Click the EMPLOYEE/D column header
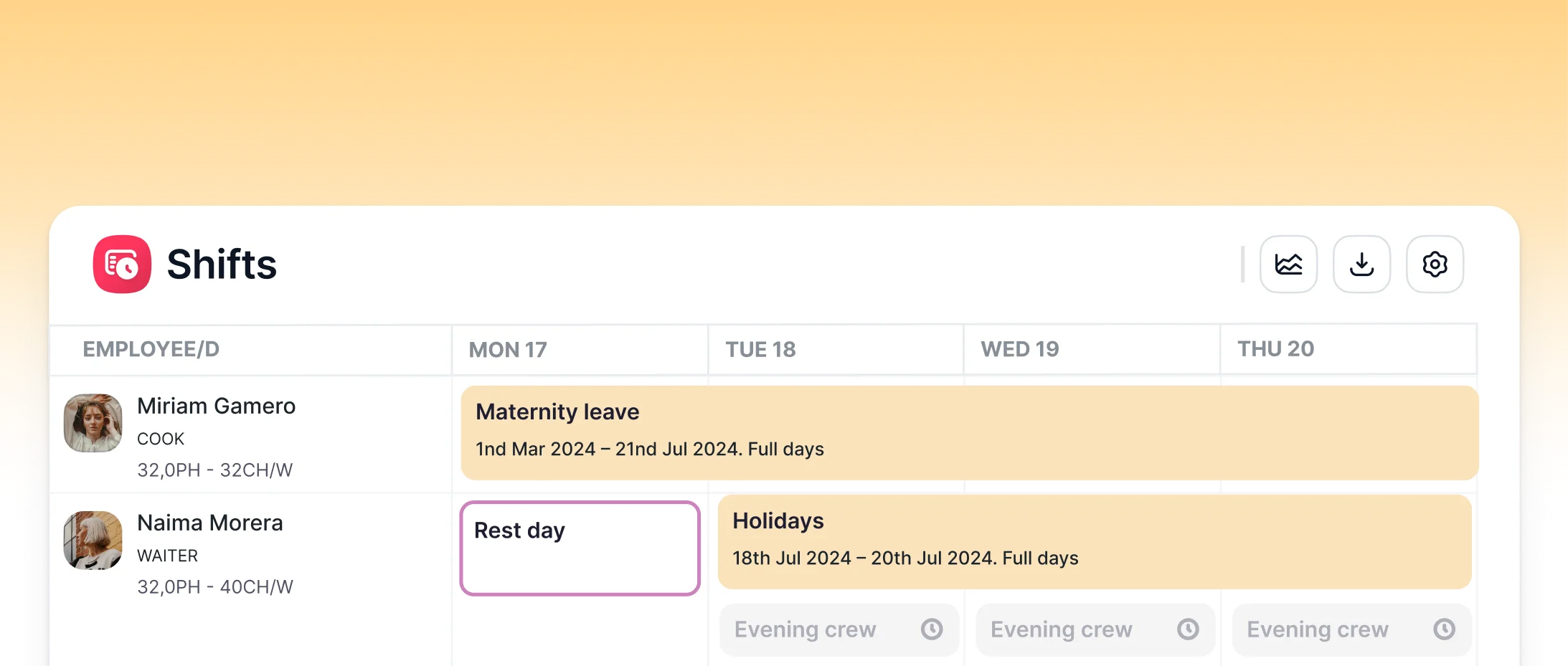The image size is (1568, 666). tap(151, 349)
